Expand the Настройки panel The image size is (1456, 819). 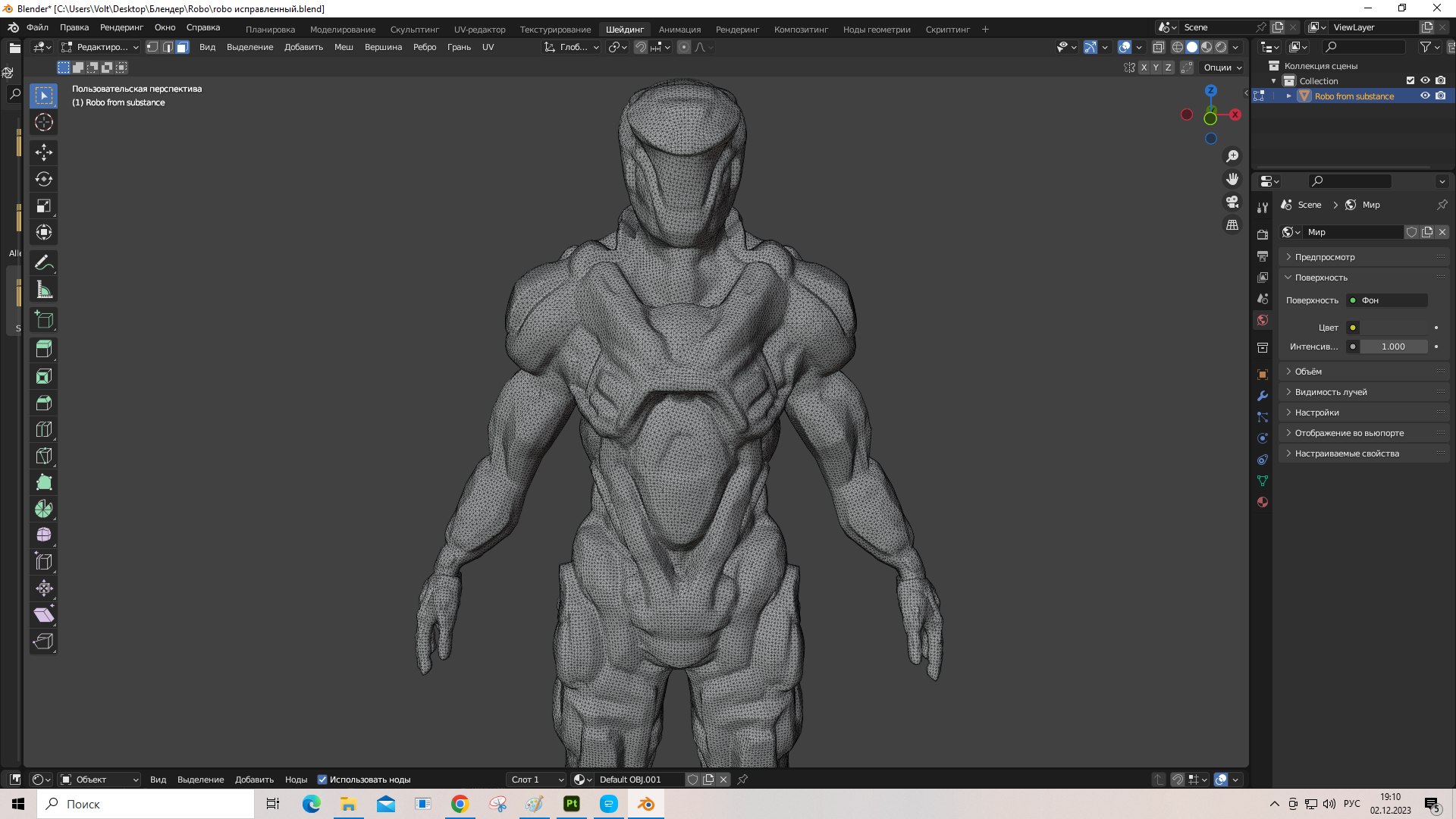coord(1363,413)
